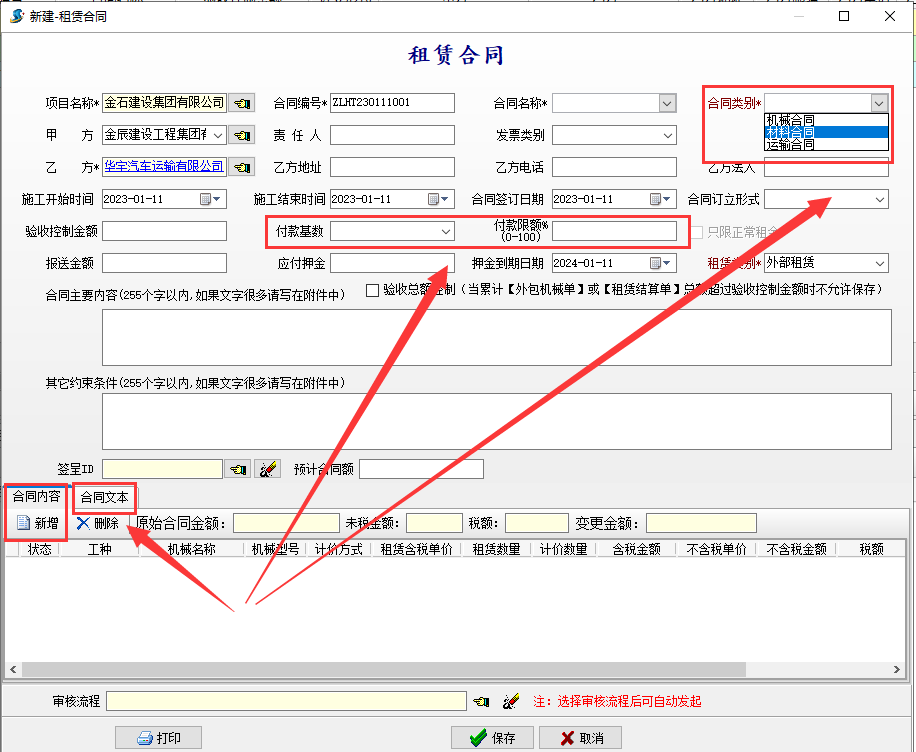This screenshot has height=752, width=916.
Task: Click the 审核流程 lookup hand icon
Action: [x=482, y=702]
